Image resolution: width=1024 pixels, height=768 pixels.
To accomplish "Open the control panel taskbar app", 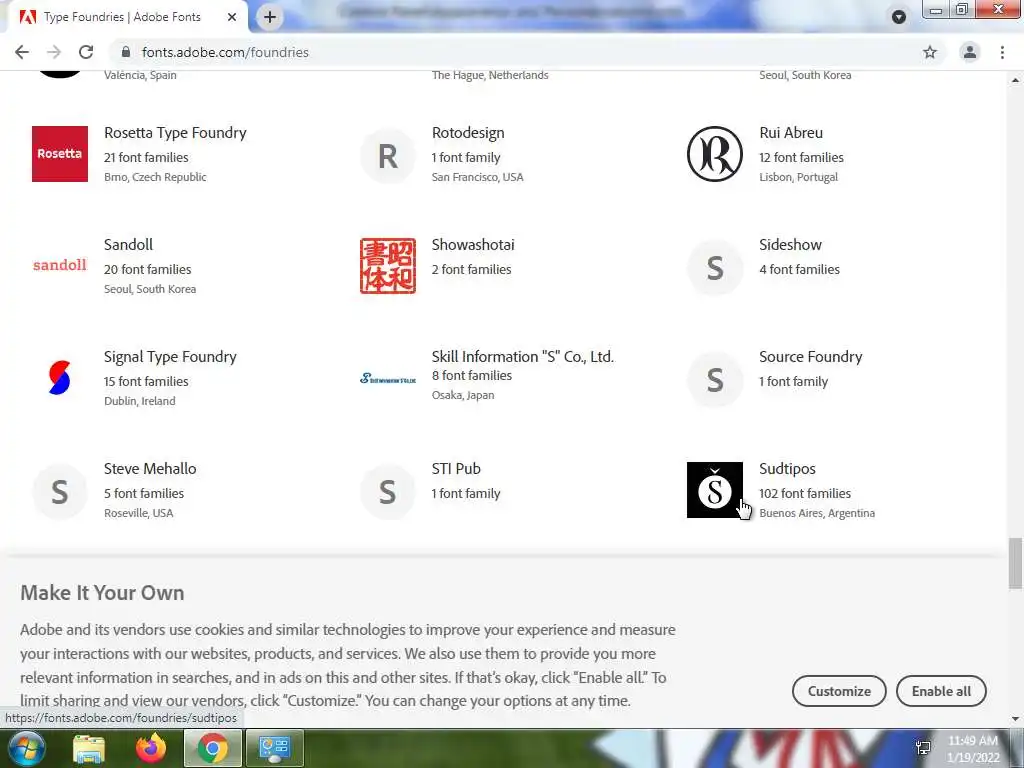I will [x=275, y=748].
